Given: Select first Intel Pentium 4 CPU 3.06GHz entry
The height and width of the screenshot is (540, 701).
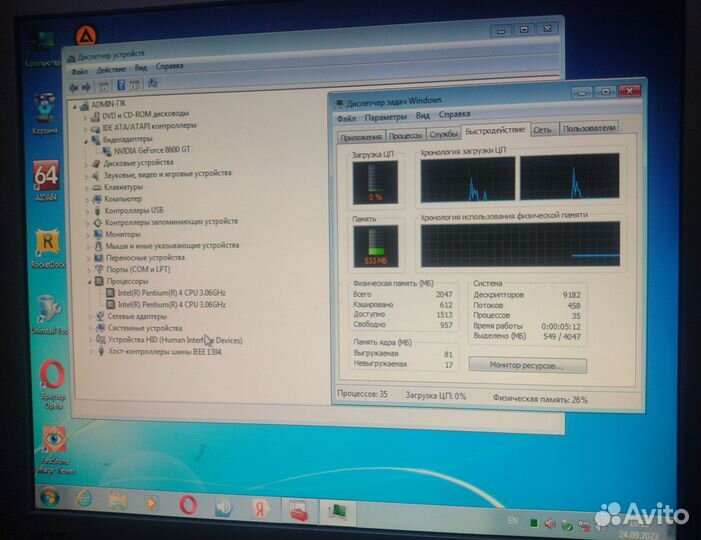Looking at the screenshot, I should click(x=172, y=293).
